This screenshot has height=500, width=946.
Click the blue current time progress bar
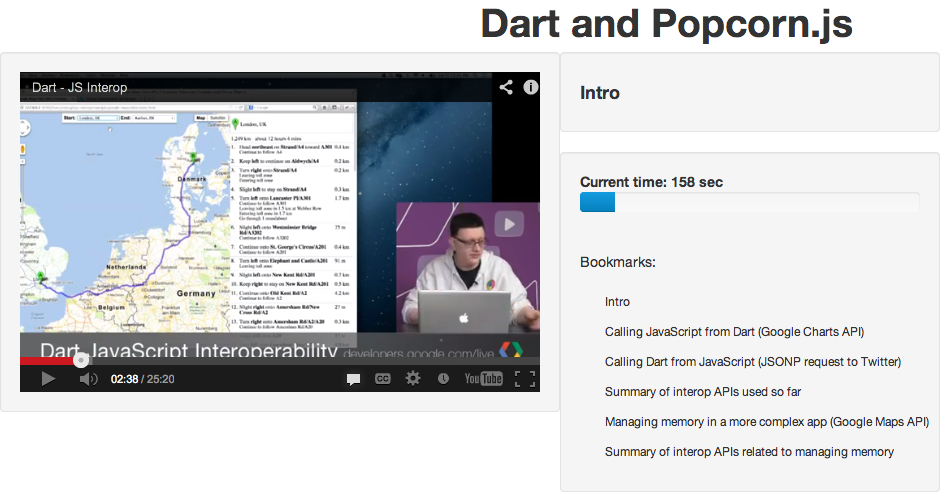(x=597, y=202)
